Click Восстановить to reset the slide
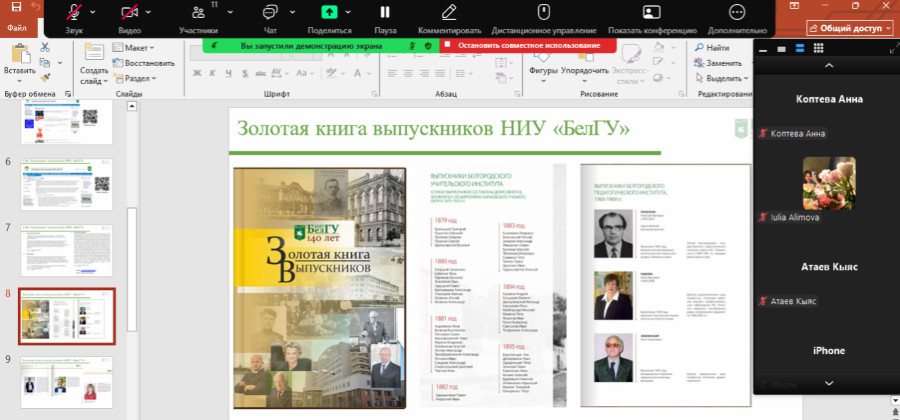This screenshot has width=900, height=420. pos(143,63)
